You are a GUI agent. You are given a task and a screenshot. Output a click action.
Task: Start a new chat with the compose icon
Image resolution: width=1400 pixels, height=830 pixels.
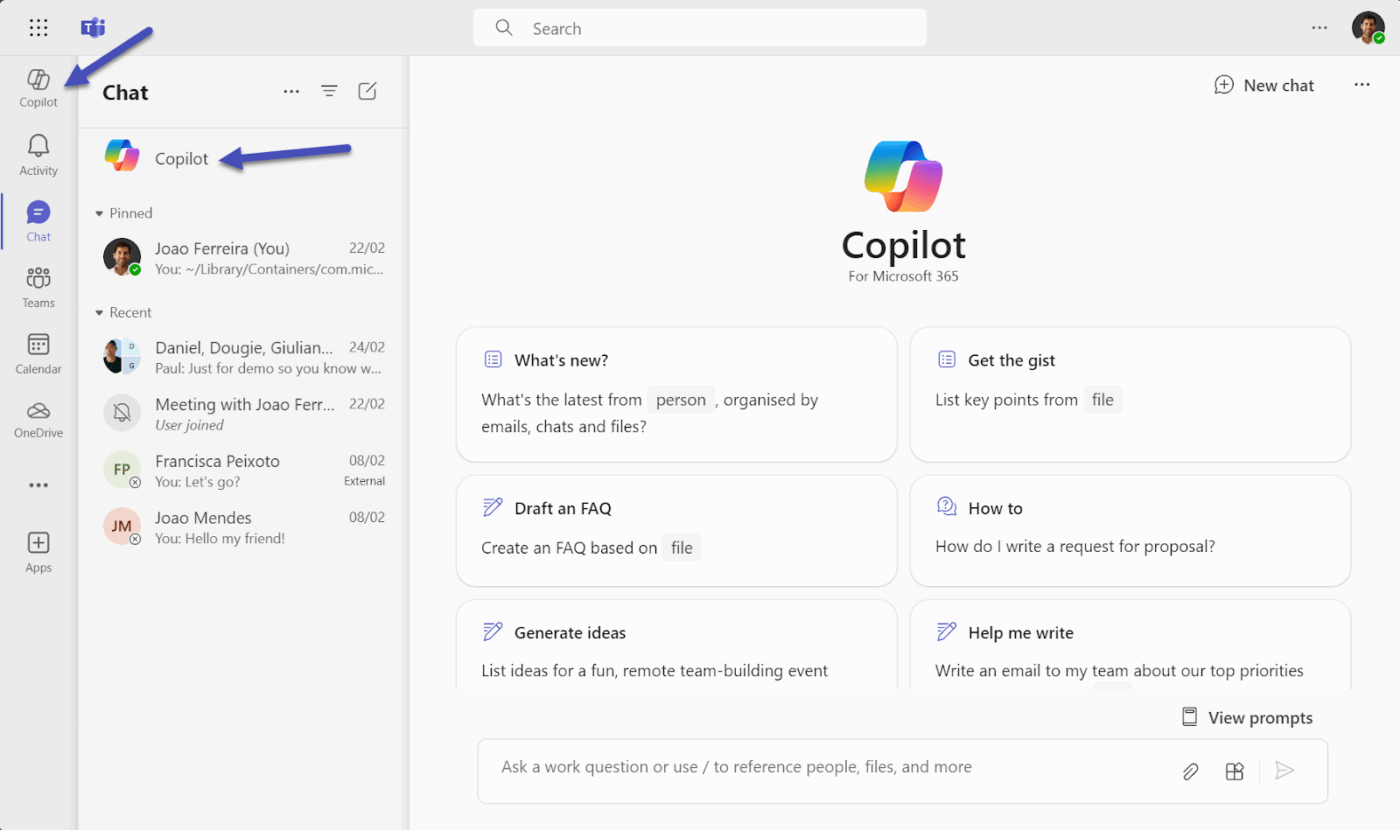coord(367,90)
